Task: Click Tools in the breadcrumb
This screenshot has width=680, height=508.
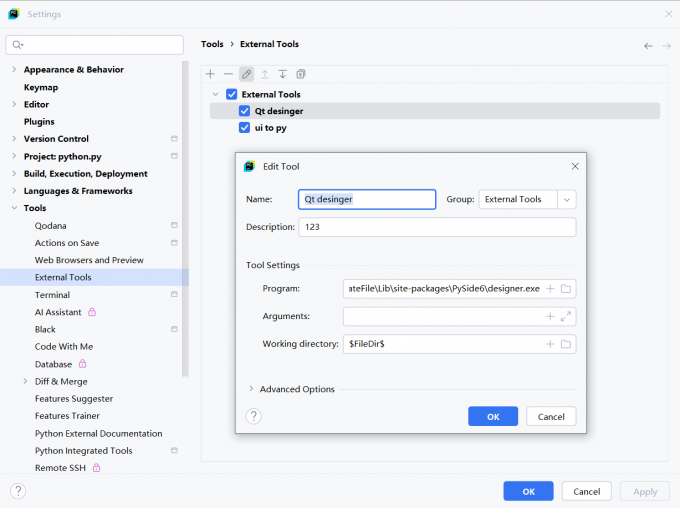Action: click(212, 44)
